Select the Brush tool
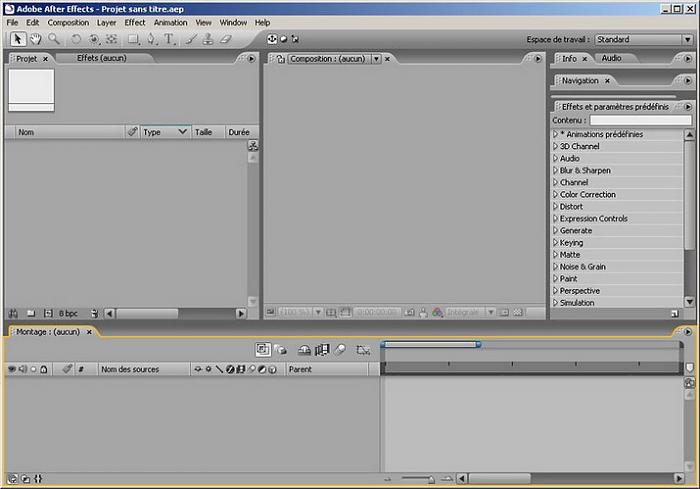Viewport: 700px width, 489px height. [x=191, y=39]
